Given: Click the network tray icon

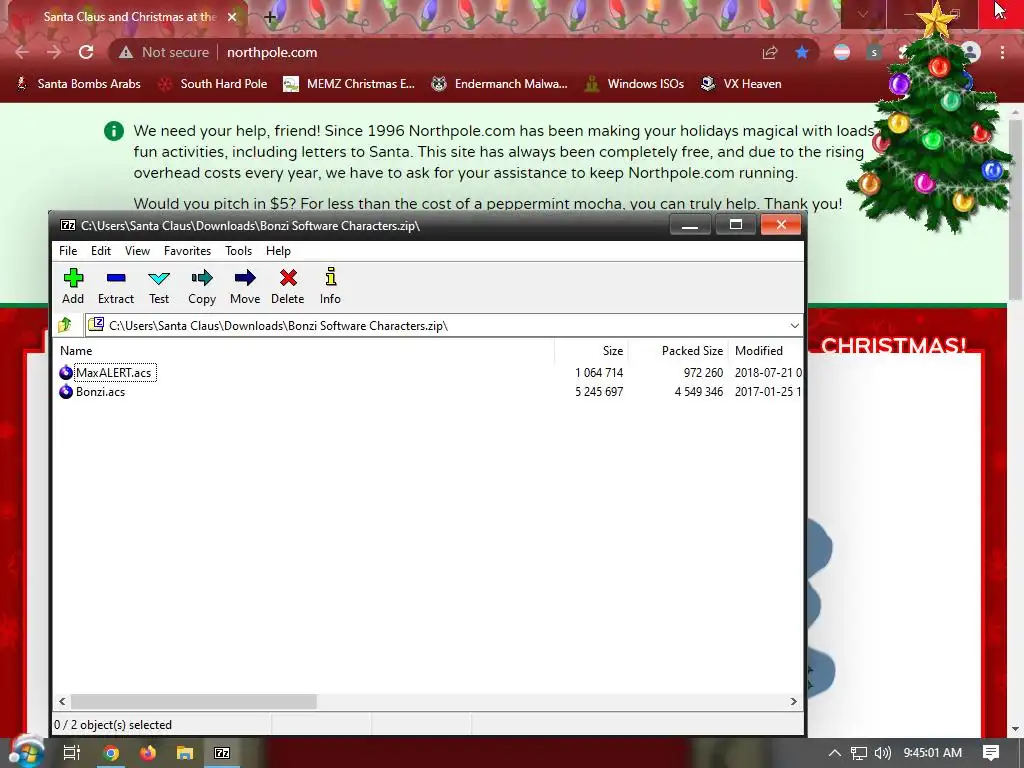Looking at the screenshot, I should [859, 753].
